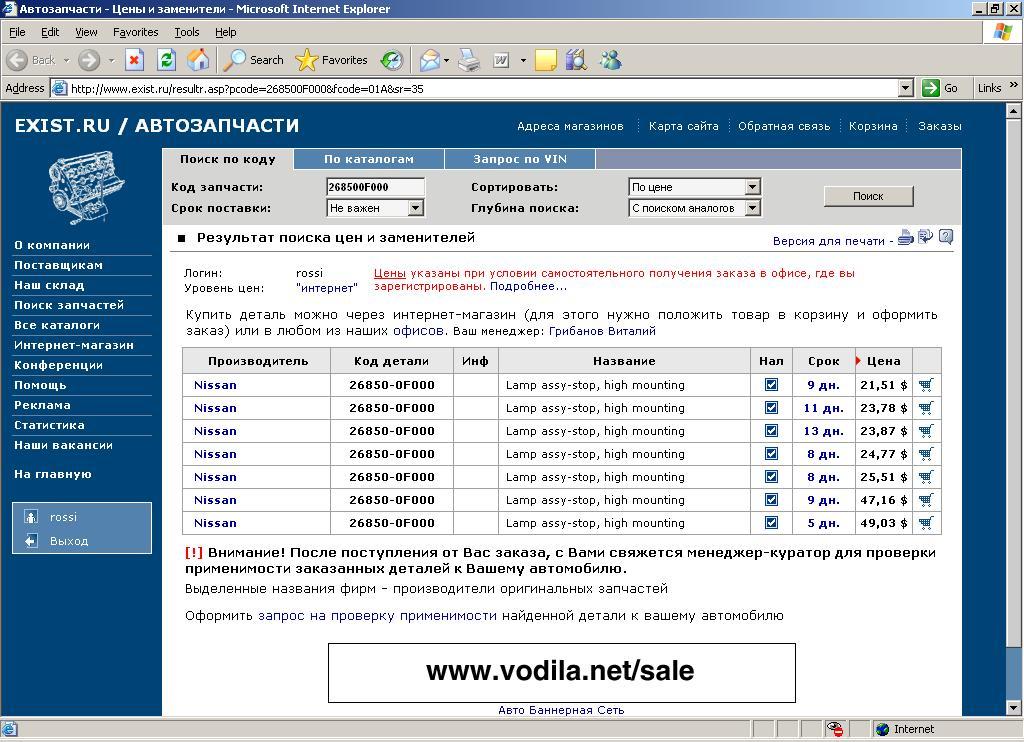Stop page loading with the red X icon

(x=135, y=60)
